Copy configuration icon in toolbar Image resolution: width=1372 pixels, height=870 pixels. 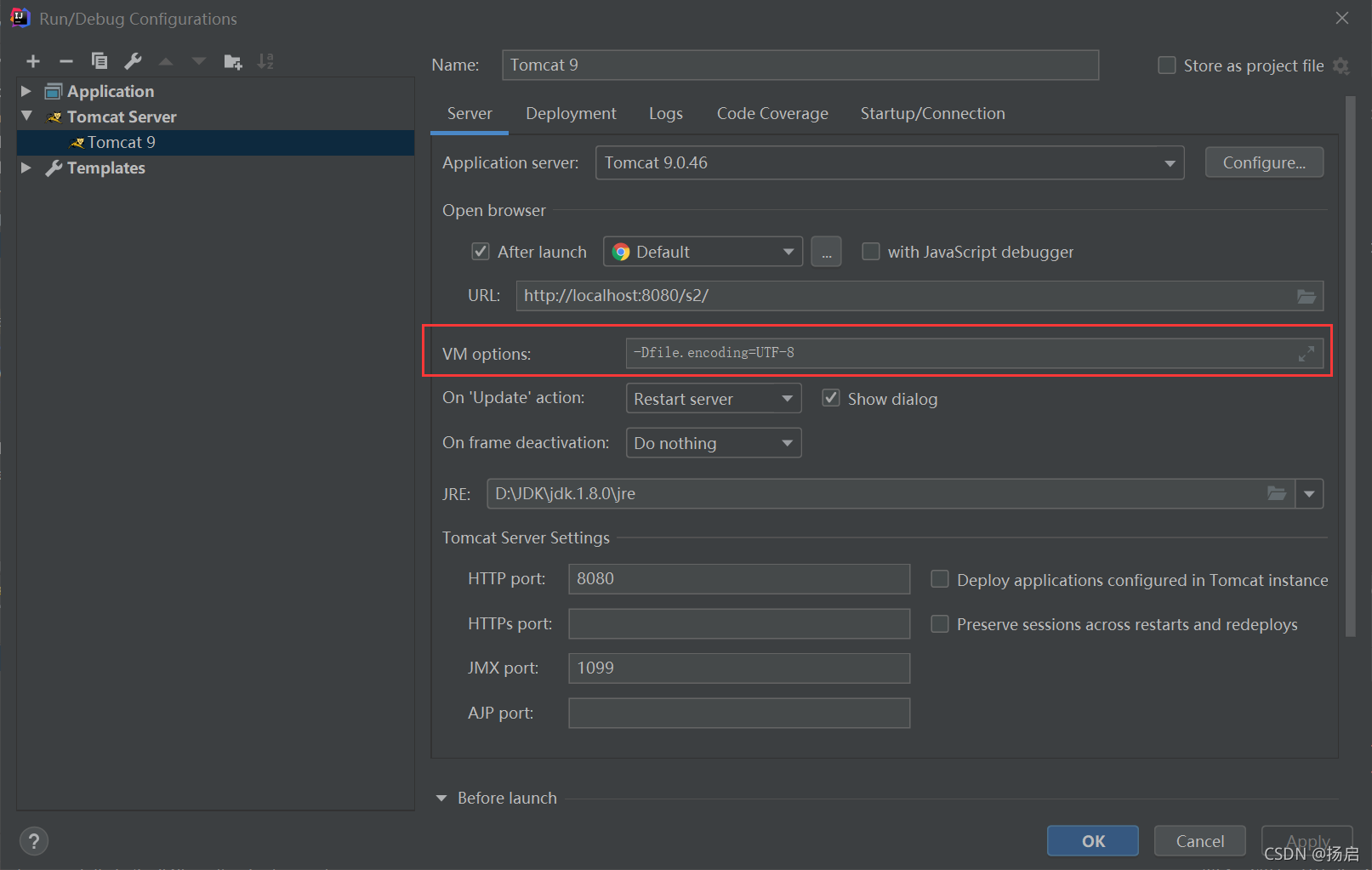click(100, 61)
